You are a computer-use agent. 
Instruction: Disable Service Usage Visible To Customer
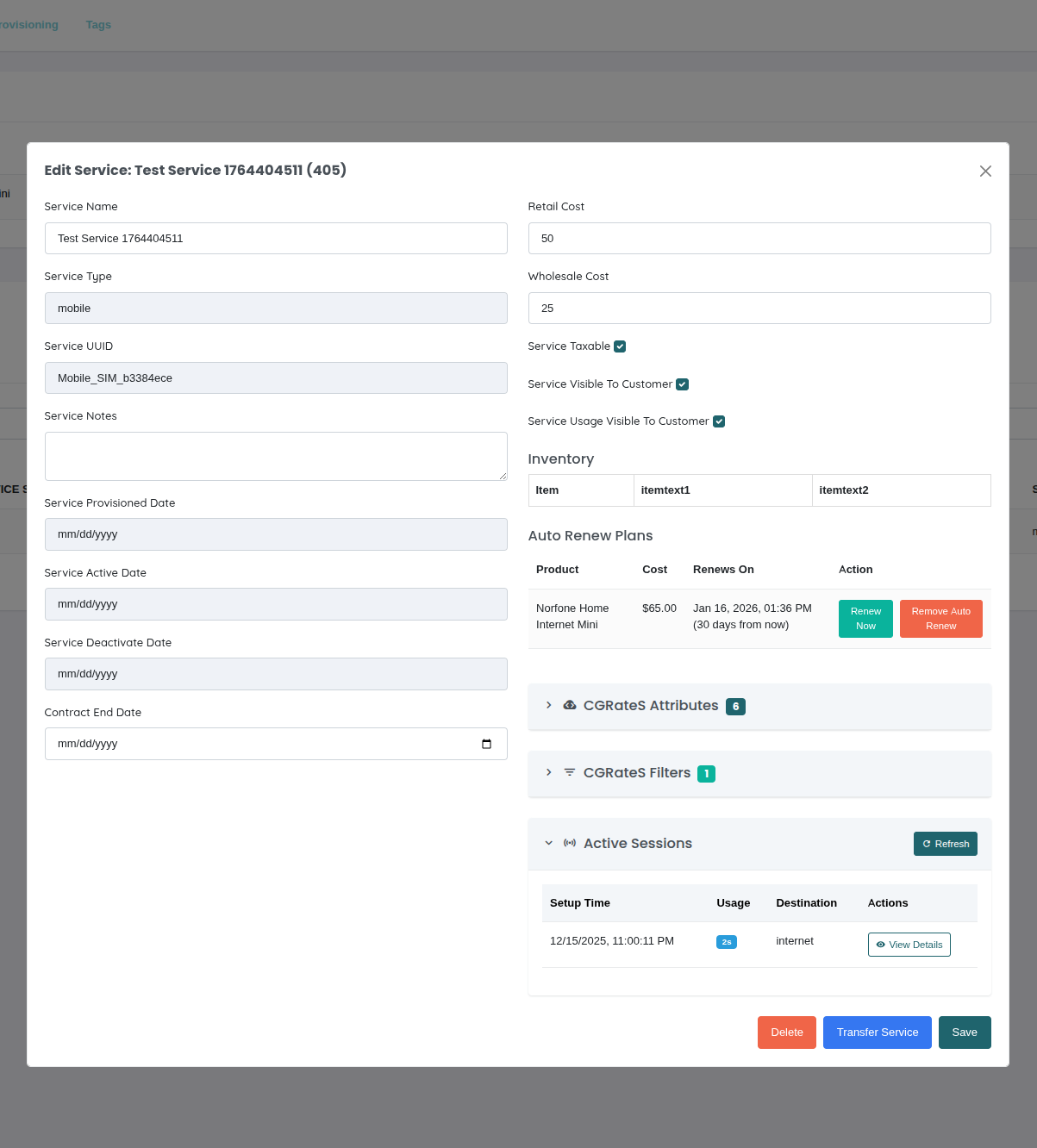coord(719,421)
